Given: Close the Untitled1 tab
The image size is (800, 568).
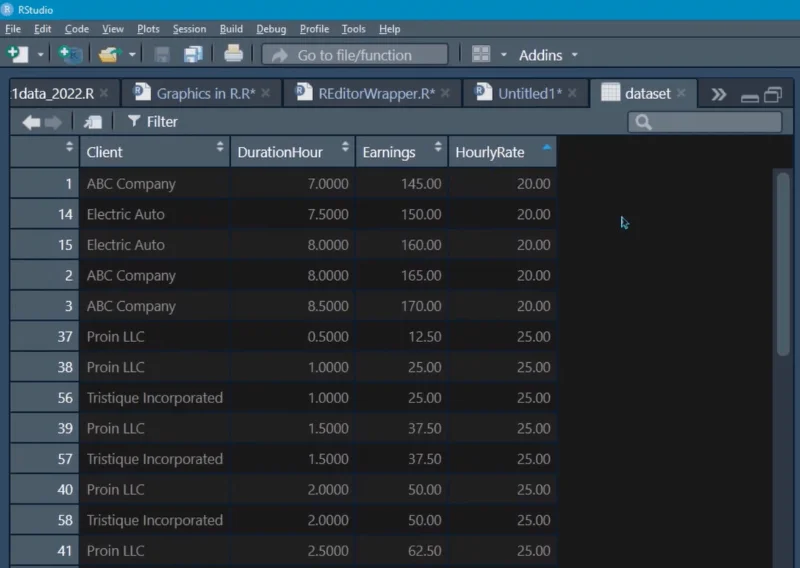Looking at the screenshot, I should [572, 93].
